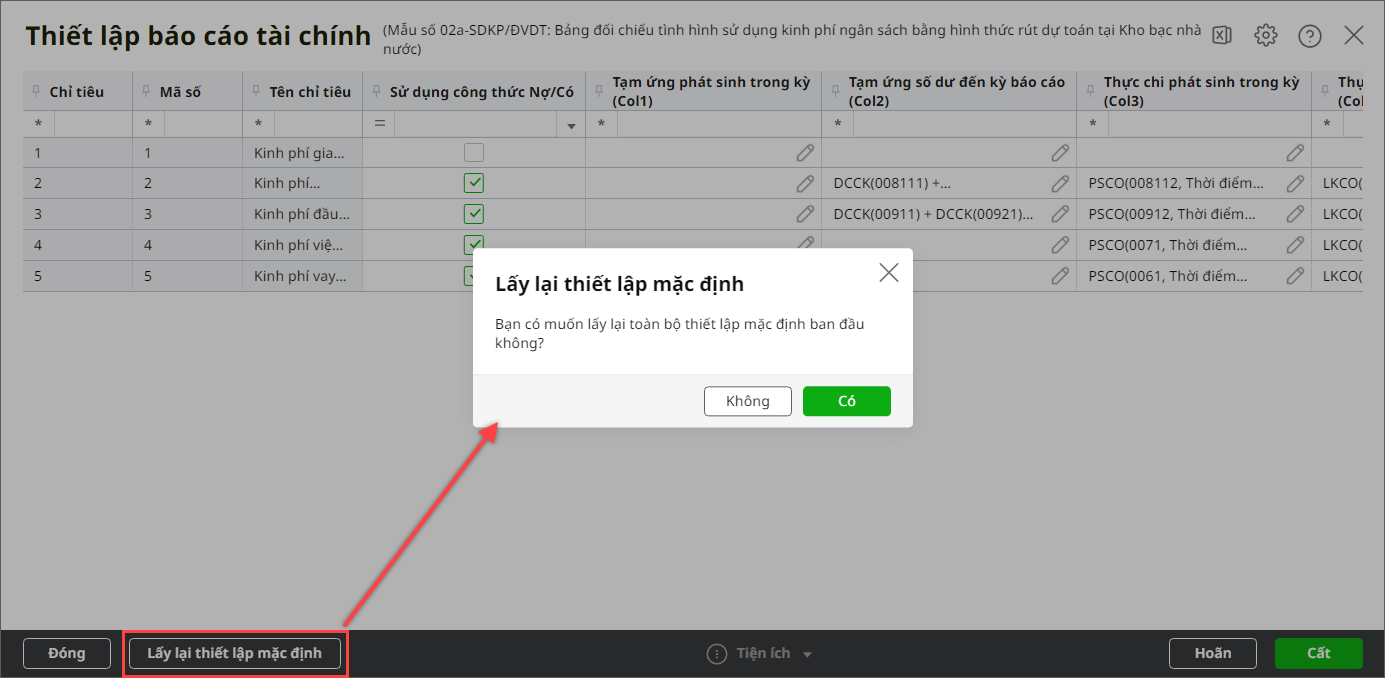The image size is (1385, 678).
Task: Pin the Tạm ứng số dư (Col2) column
Action: pyautogui.click(x=837, y=92)
